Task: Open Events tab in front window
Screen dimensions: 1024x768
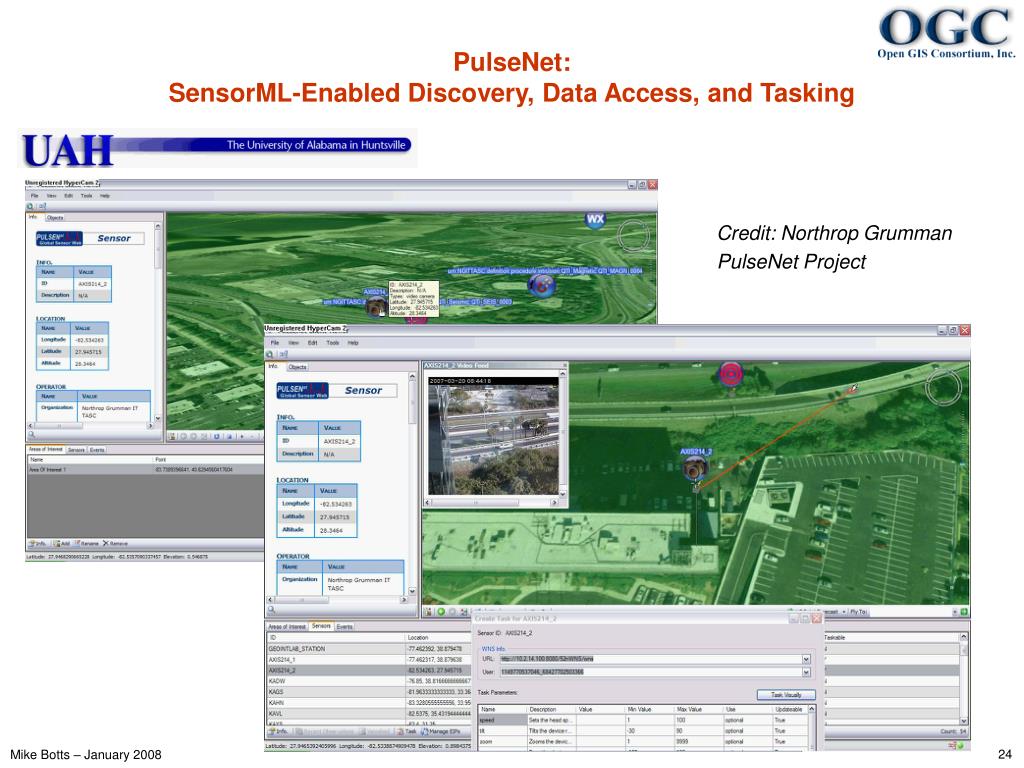Action: pyautogui.click(x=344, y=626)
